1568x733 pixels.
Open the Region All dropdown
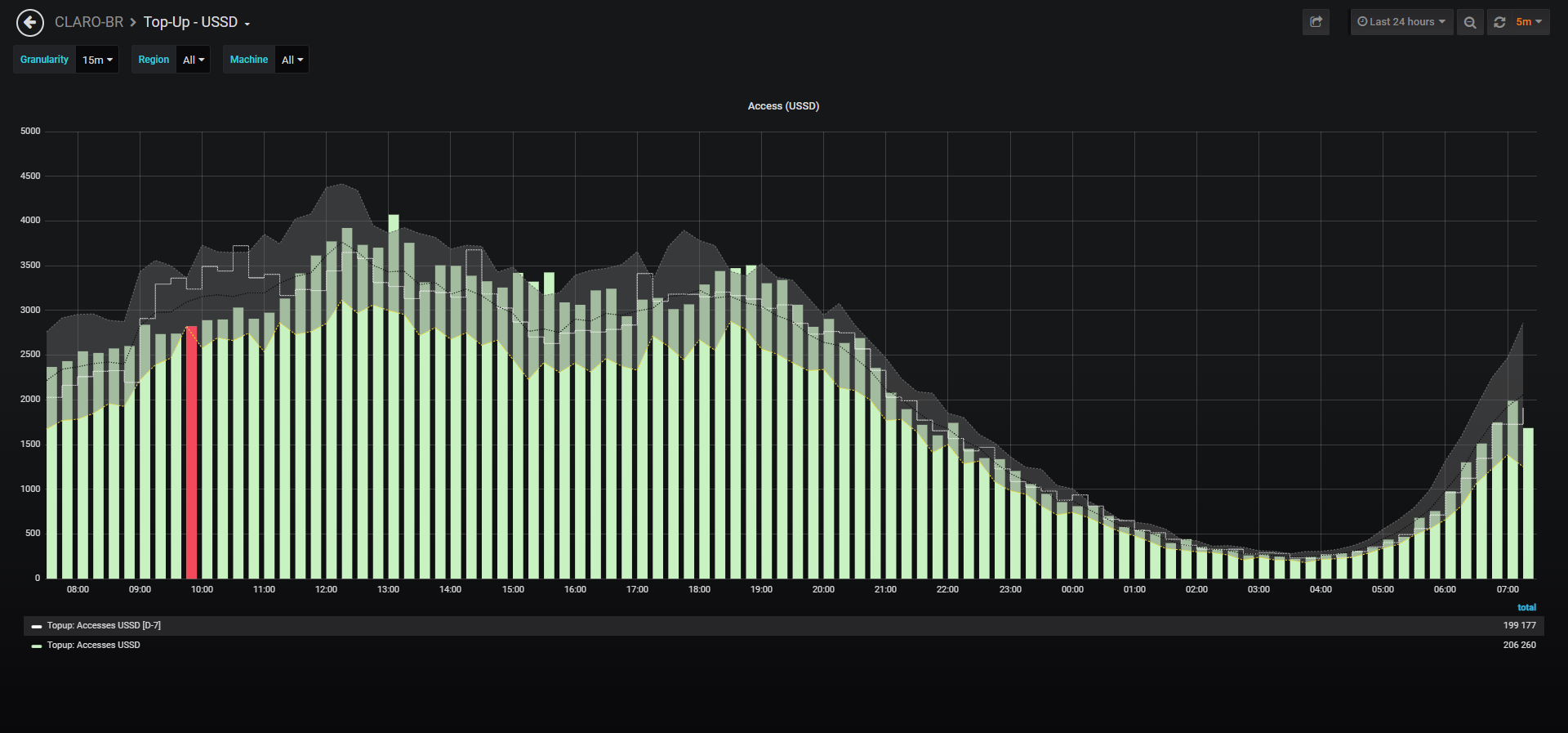(x=194, y=60)
